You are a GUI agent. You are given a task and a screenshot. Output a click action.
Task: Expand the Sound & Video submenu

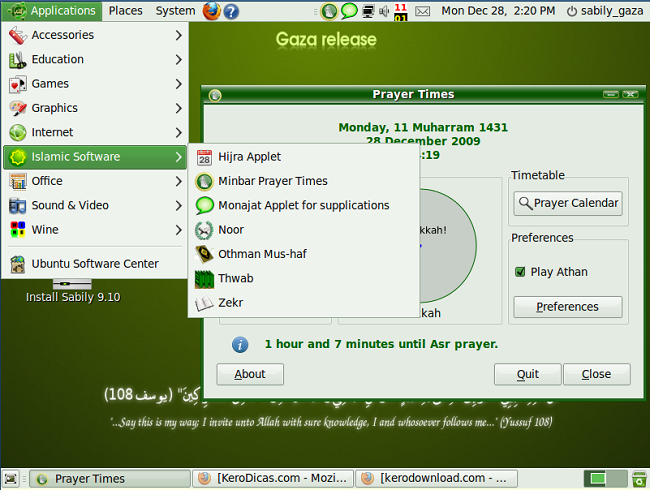click(95, 206)
